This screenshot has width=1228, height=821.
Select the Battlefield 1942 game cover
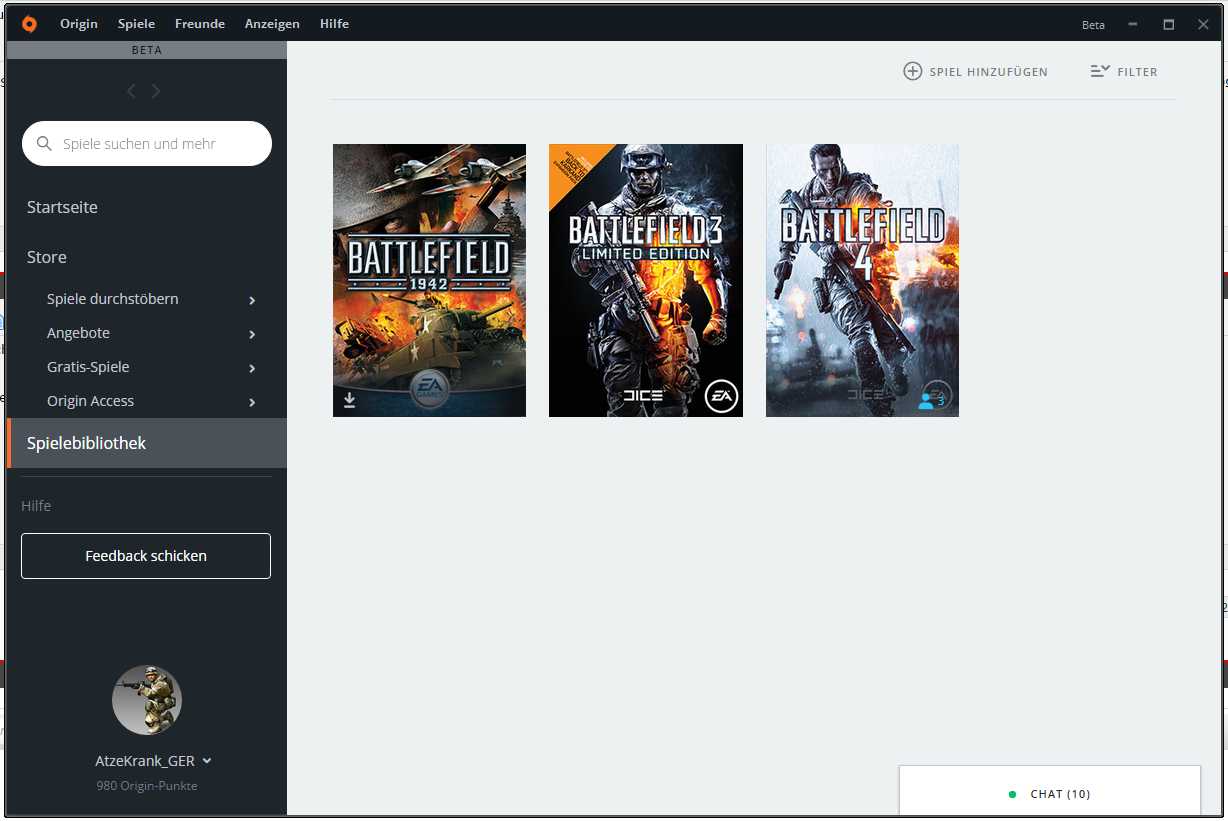coord(429,280)
